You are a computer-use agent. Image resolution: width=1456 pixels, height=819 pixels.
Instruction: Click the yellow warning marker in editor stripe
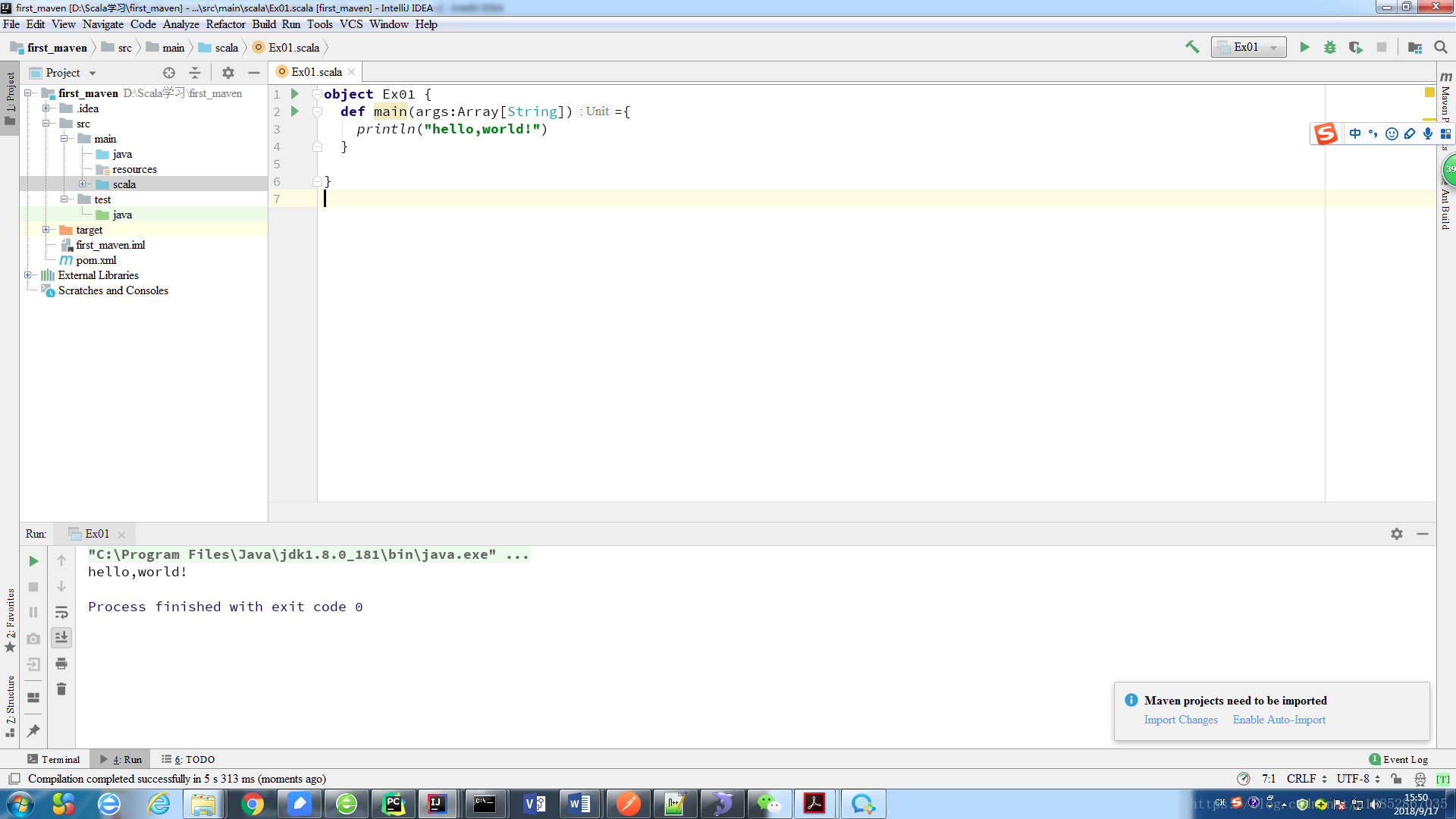point(1429,93)
